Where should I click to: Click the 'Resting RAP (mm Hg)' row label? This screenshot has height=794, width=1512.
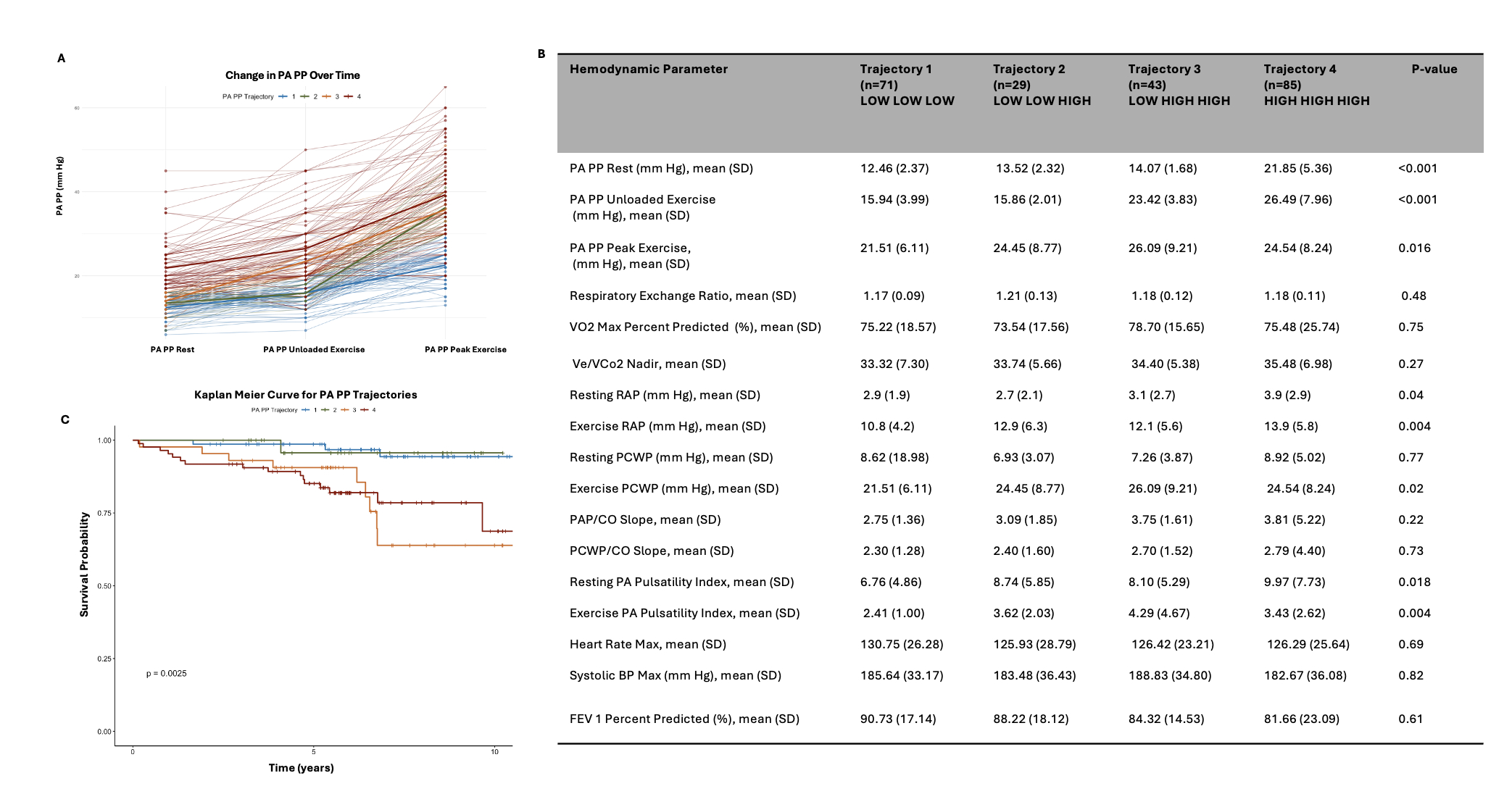pos(664,395)
